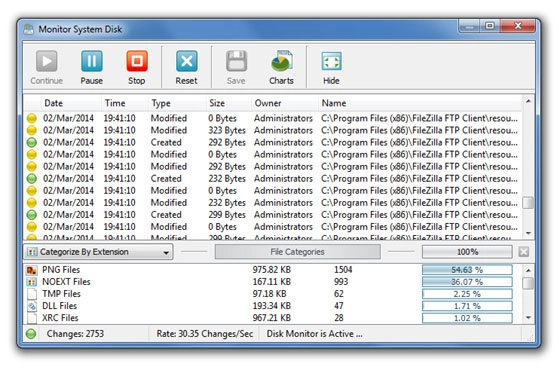Click changes list scrollbar up arrow
This screenshot has height=367, width=560.
(528, 101)
